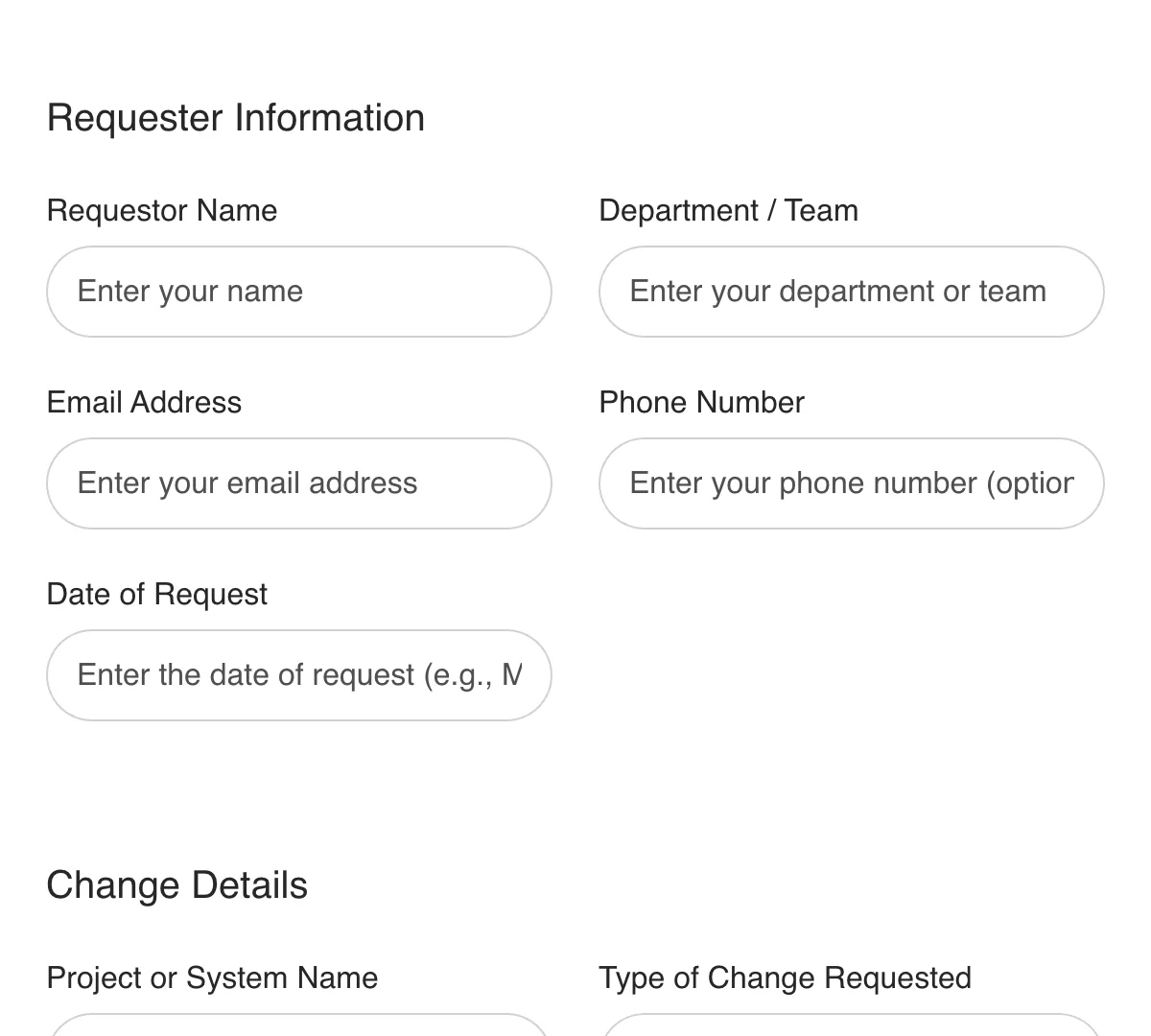Click the 'Enter your name' placeholder text
The height and width of the screenshot is (1036, 1151).
pos(189,292)
